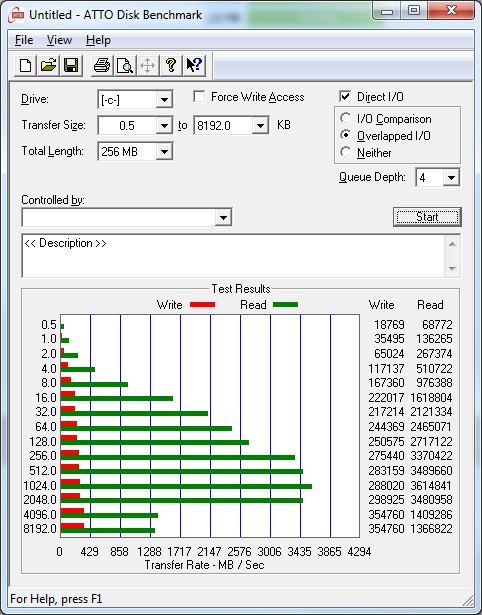The image size is (482, 615).
Task: Click the Description scrollbar down arrow
Action: [452, 269]
